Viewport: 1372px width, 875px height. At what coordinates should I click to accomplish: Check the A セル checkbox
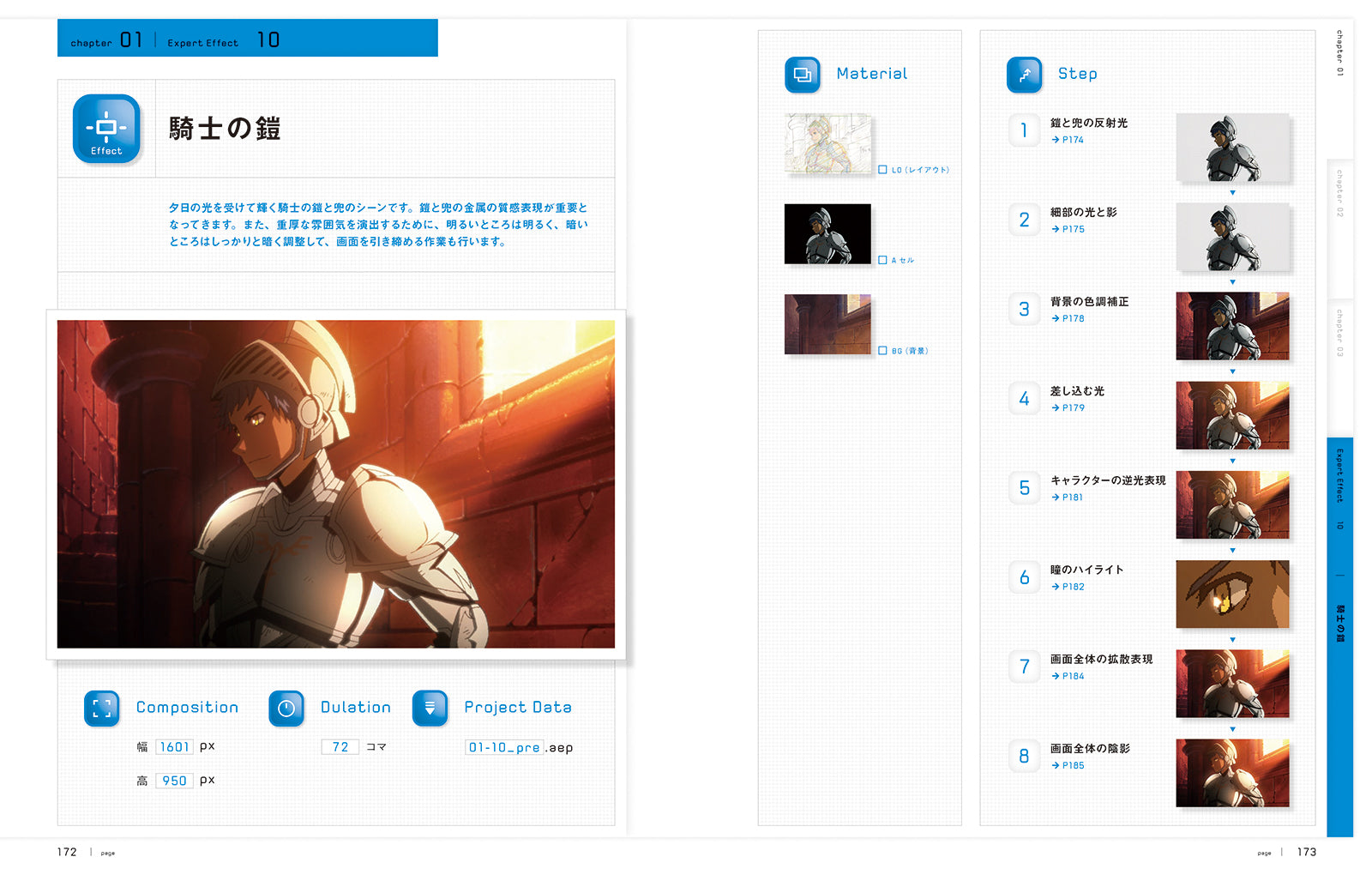click(x=882, y=260)
